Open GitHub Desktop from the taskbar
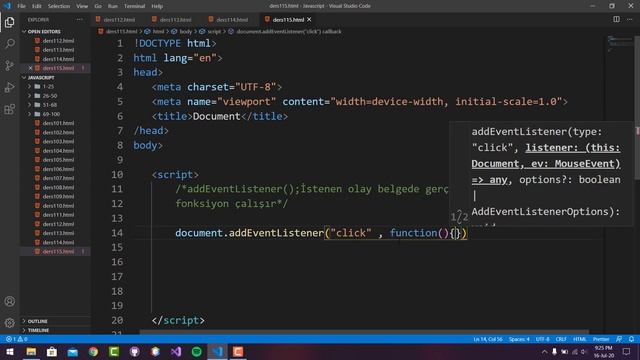640x360 pixels. pyautogui.click(x=134, y=351)
